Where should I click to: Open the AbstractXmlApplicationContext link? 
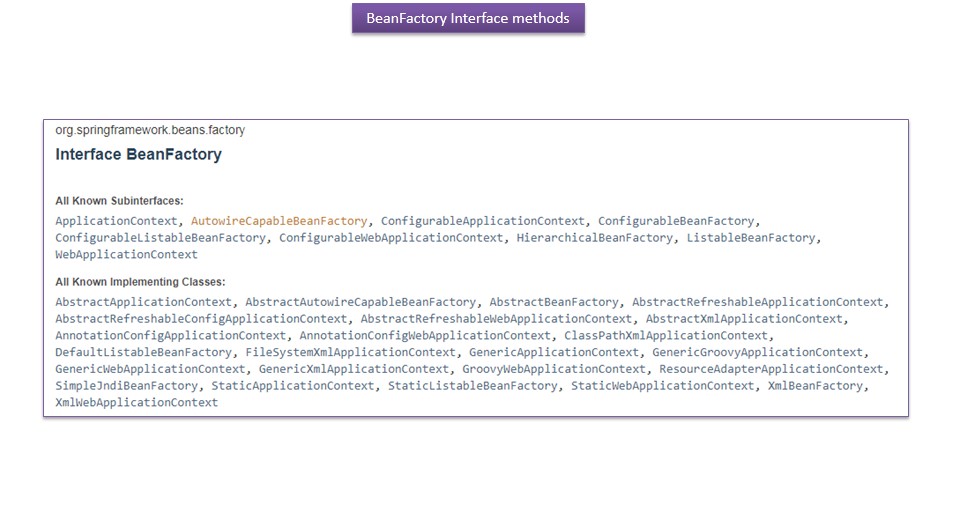(x=744, y=319)
